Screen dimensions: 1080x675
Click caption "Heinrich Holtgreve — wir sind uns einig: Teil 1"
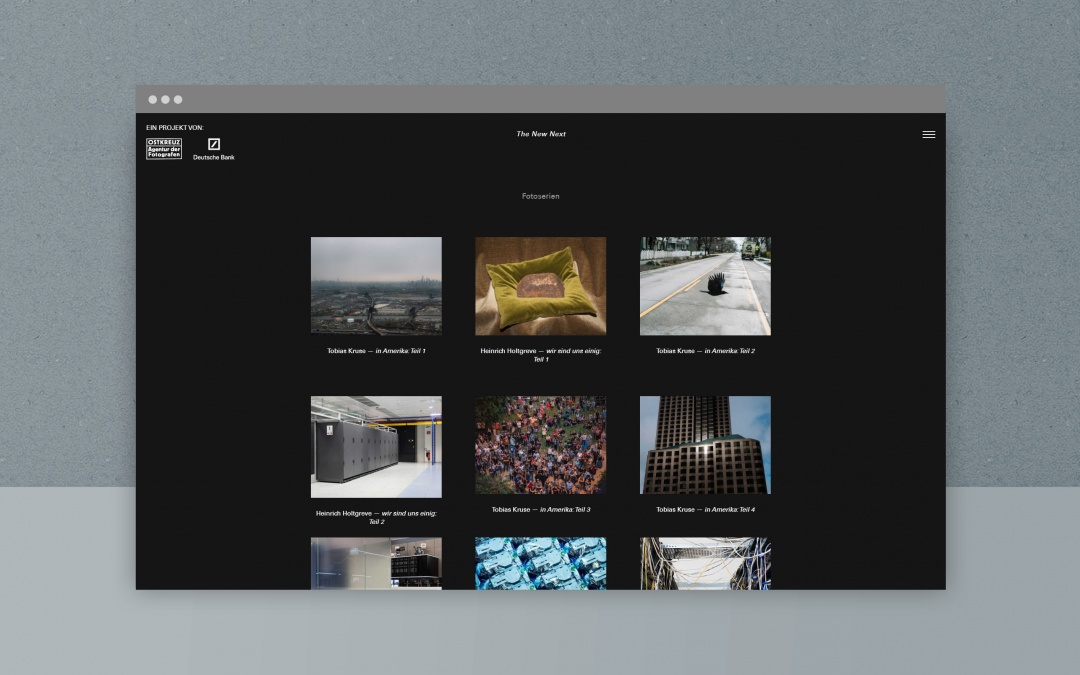[x=541, y=355]
